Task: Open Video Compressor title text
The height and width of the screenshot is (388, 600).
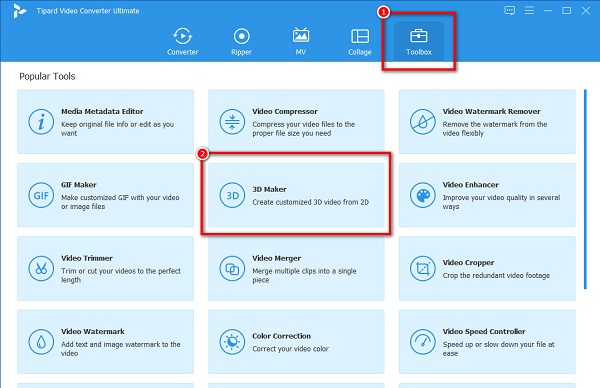Action: click(x=285, y=111)
